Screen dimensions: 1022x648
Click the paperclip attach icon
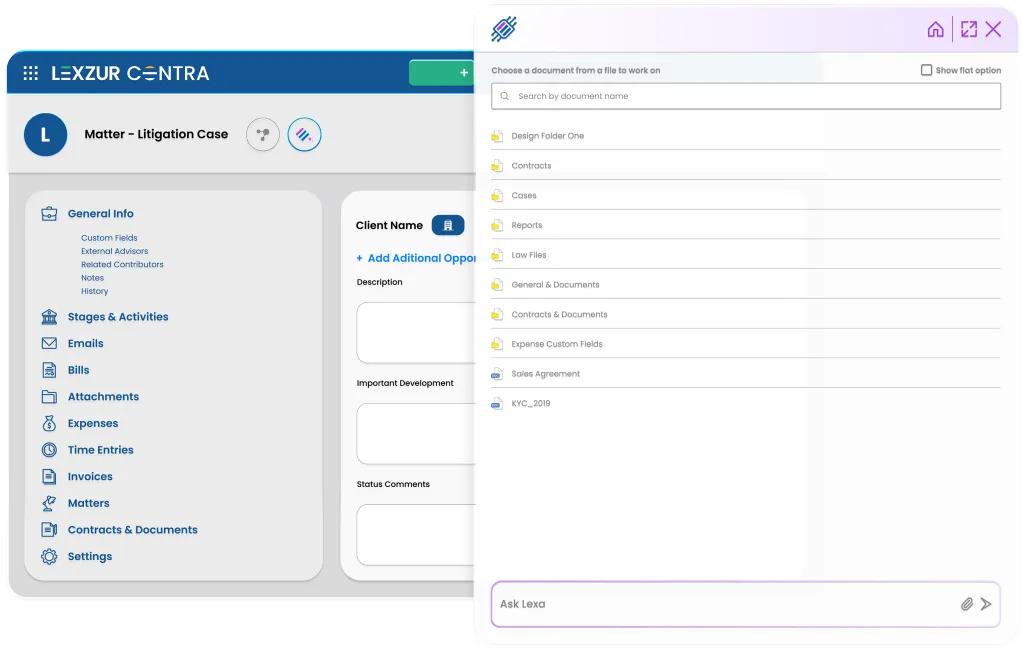tap(967, 604)
